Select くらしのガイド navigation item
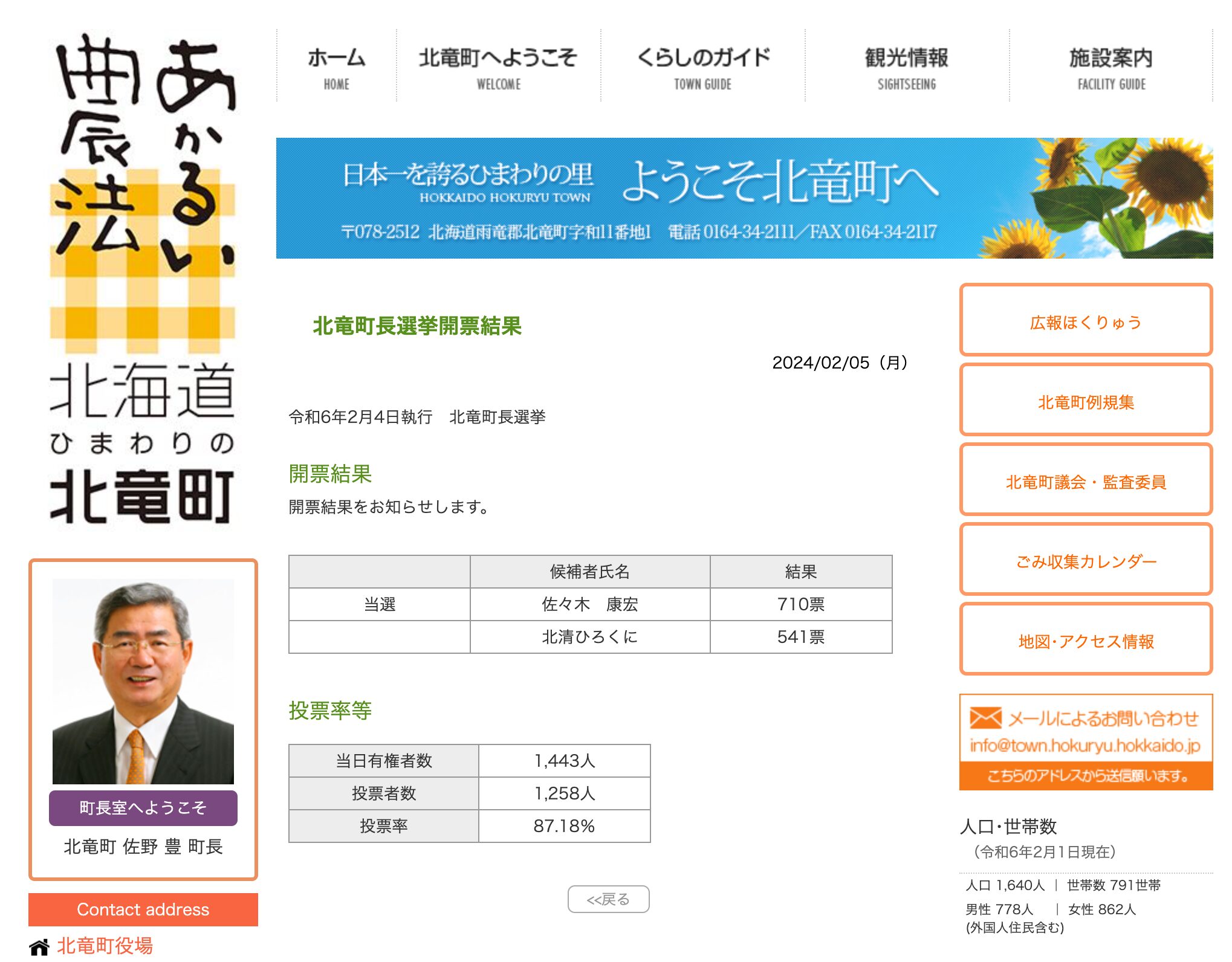Viewport: 1232px width, 962px height. 703,66
